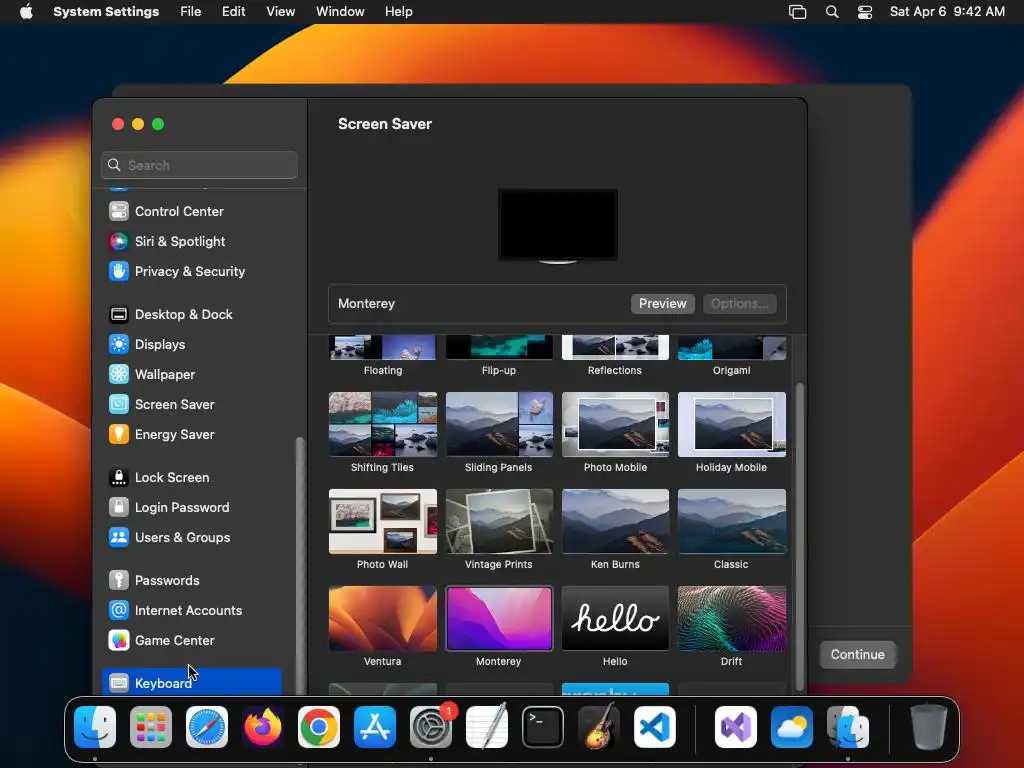Open the File menu
The height and width of the screenshot is (768, 1024).
click(191, 12)
